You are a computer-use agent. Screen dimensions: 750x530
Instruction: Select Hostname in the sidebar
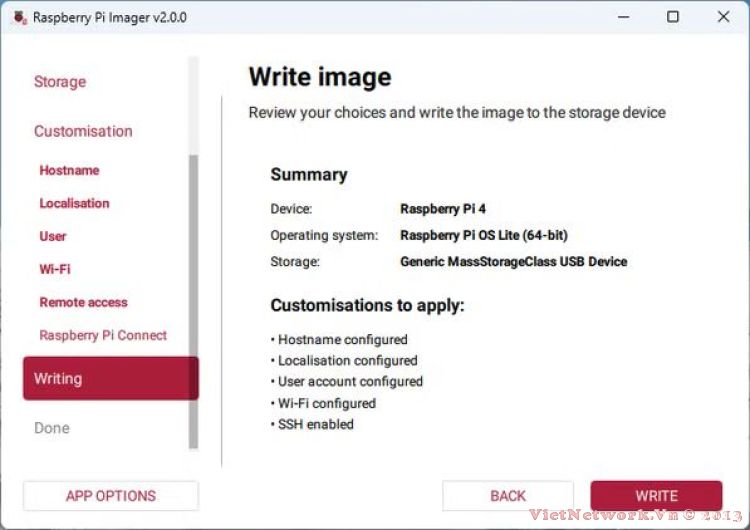69,170
